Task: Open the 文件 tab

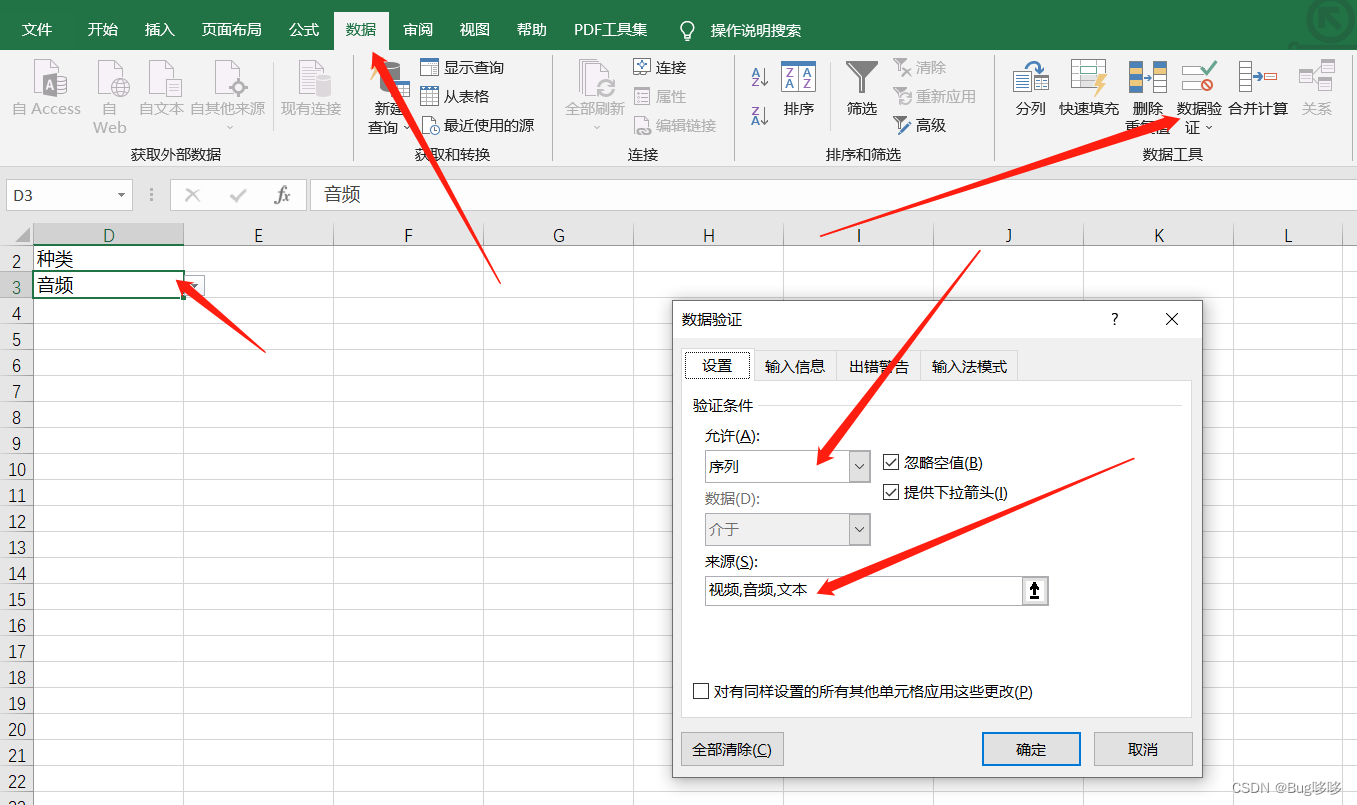Action: (x=37, y=30)
